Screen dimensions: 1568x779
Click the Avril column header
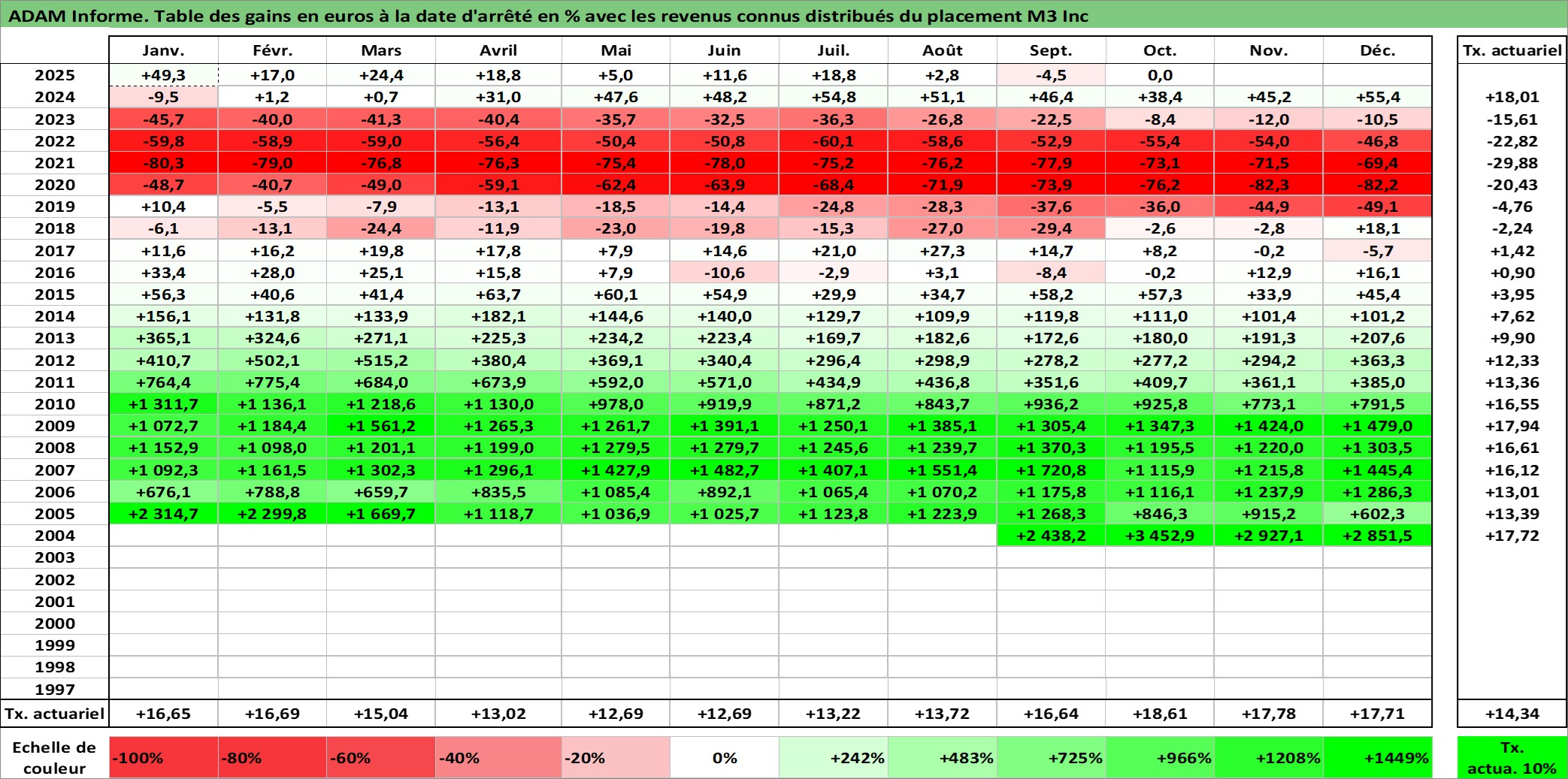[x=498, y=50]
